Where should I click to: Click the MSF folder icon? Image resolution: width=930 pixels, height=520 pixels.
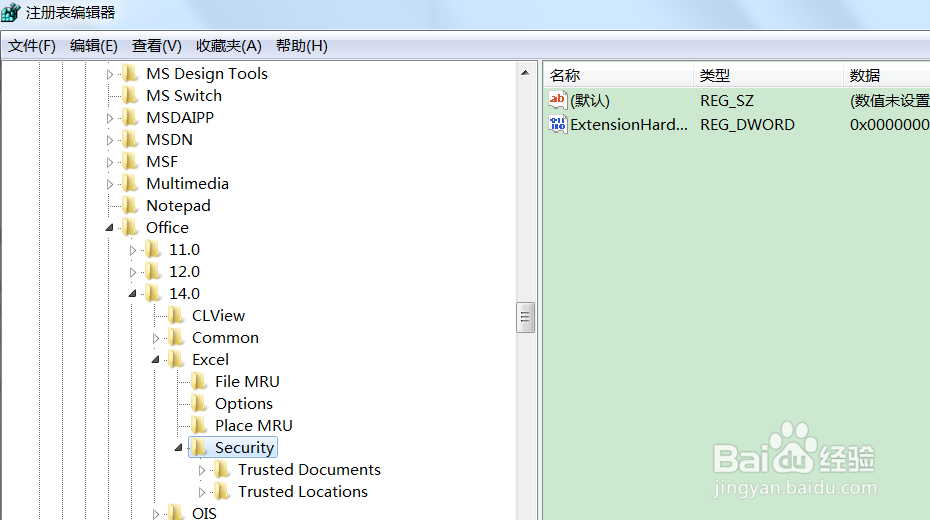click(x=130, y=161)
